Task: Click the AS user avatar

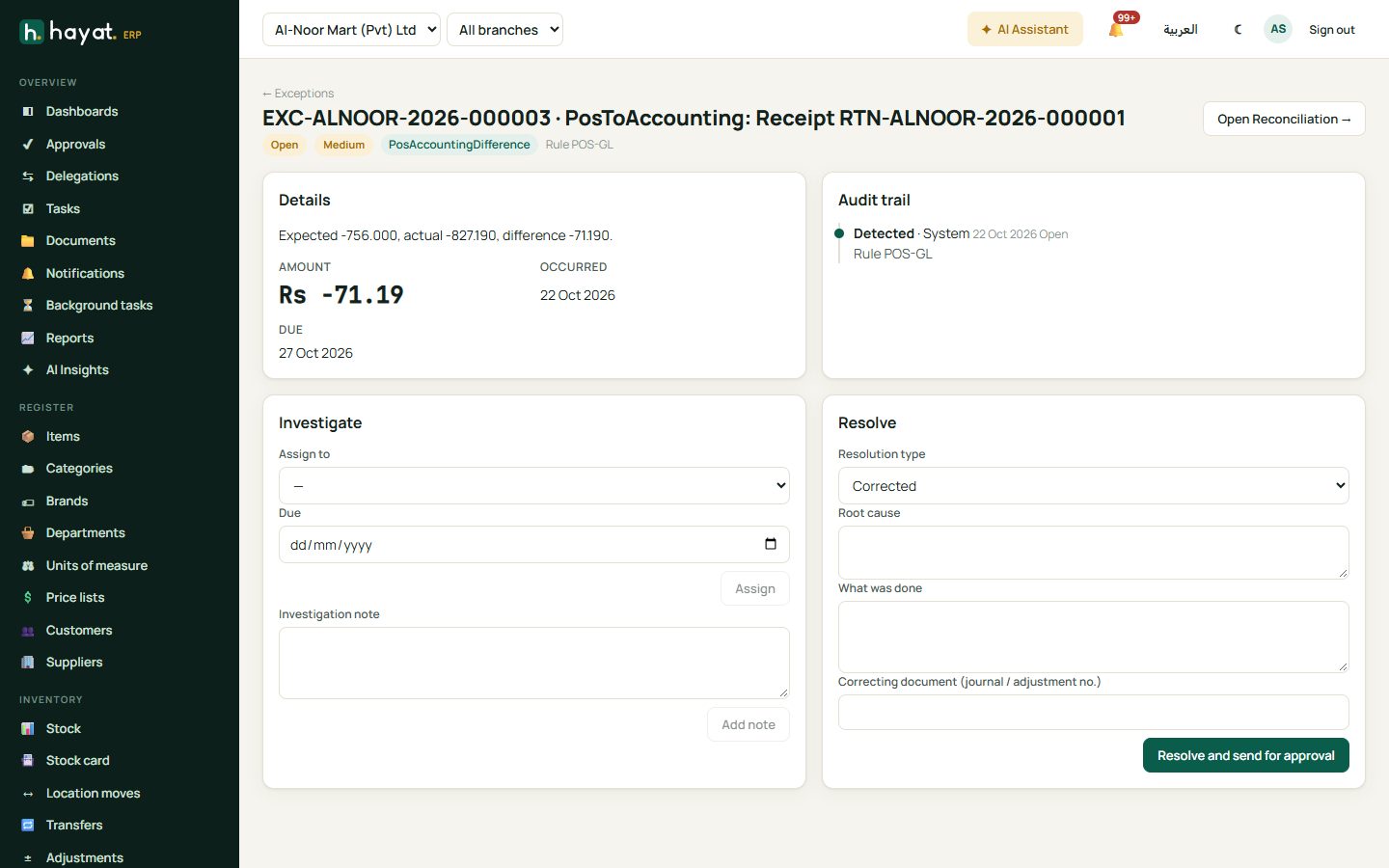Action: coord(1278,29)
